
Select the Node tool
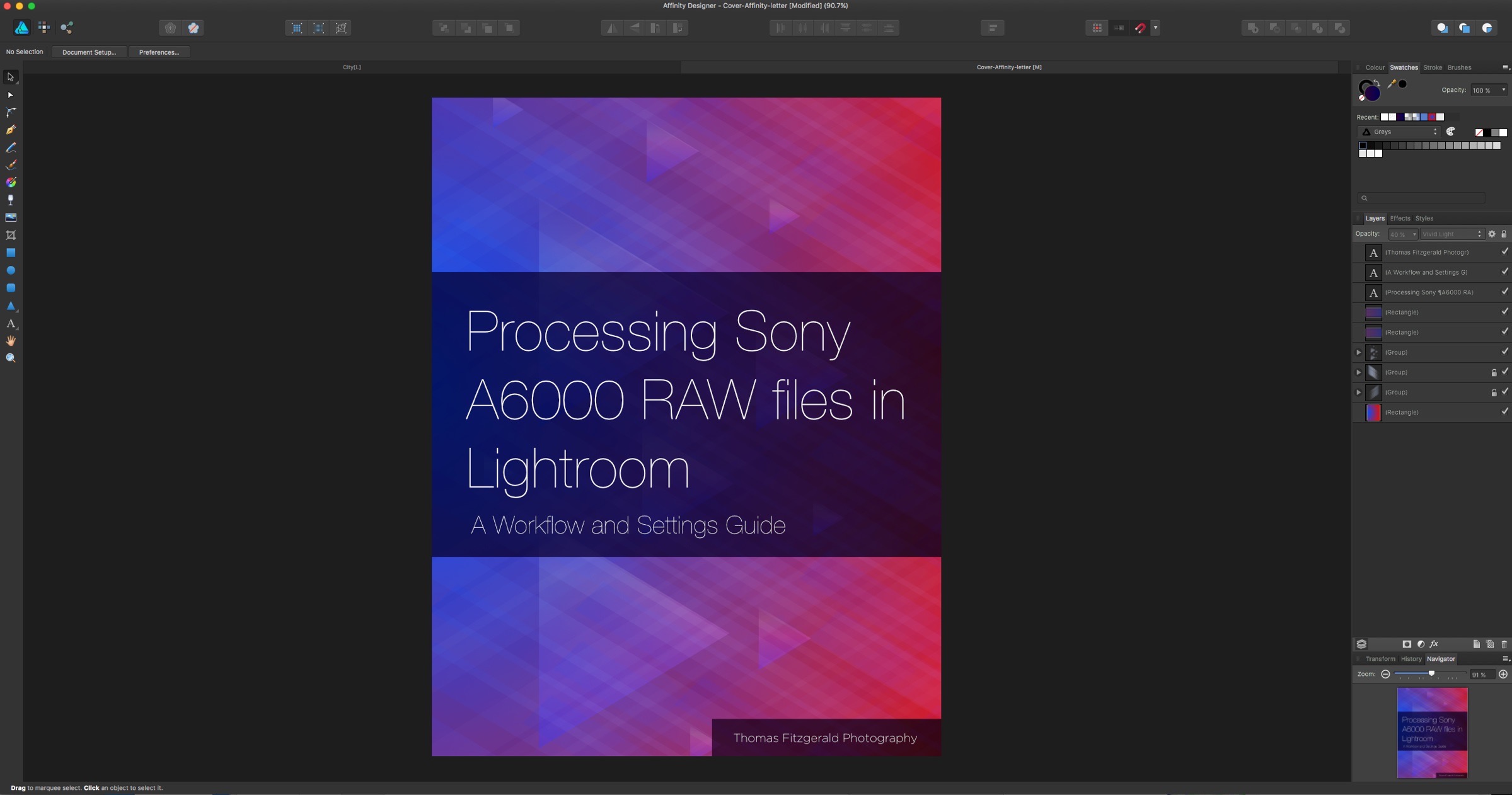[11, 94]
